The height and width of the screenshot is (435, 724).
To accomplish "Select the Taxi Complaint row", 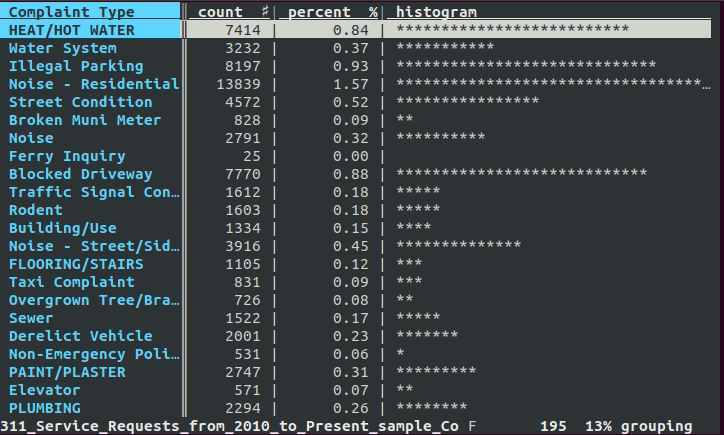I will (356, 282).
